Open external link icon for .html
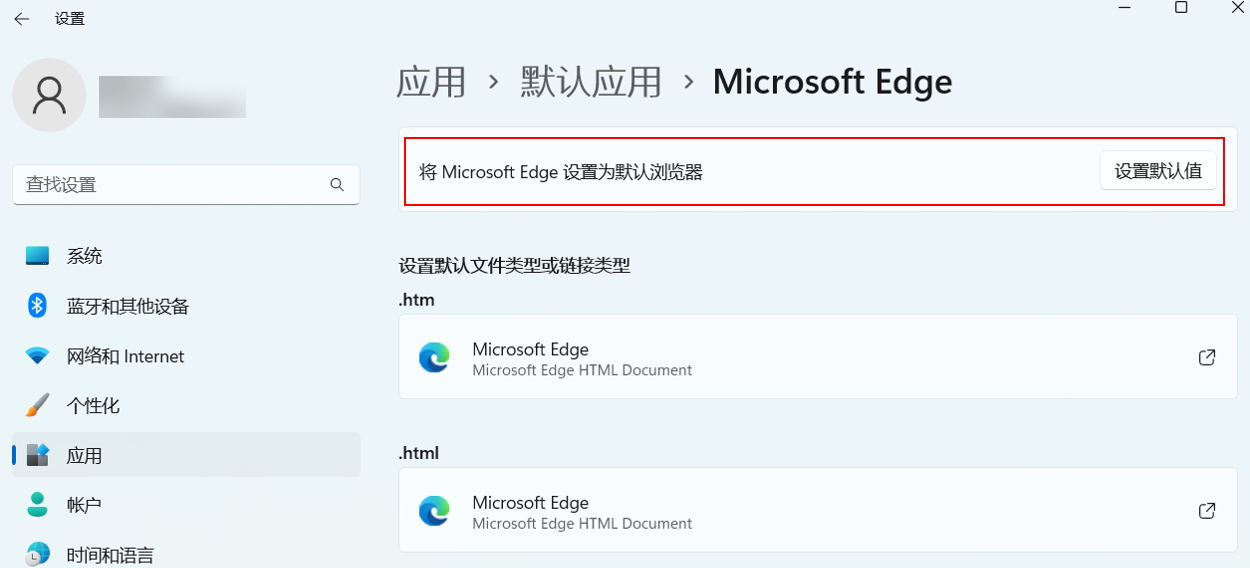The height and width of the screenshot is (568, 1250). coord(1207,511)
